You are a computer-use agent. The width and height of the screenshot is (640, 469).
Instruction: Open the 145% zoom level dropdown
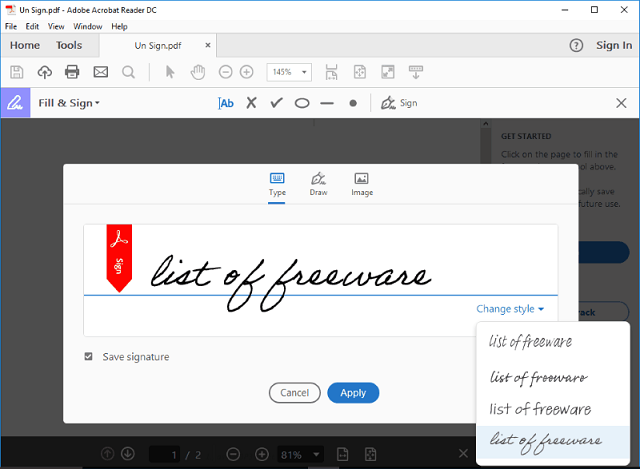(x=289, y=72)
